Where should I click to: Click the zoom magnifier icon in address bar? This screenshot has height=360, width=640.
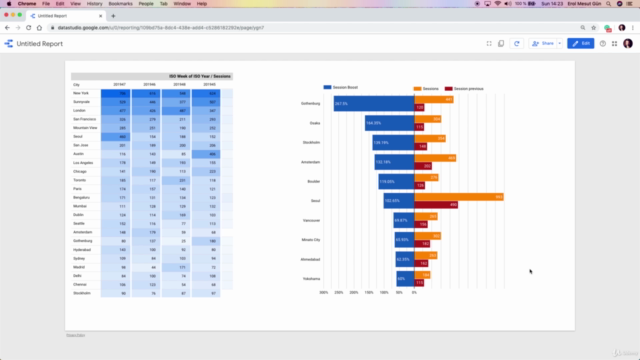583,28
